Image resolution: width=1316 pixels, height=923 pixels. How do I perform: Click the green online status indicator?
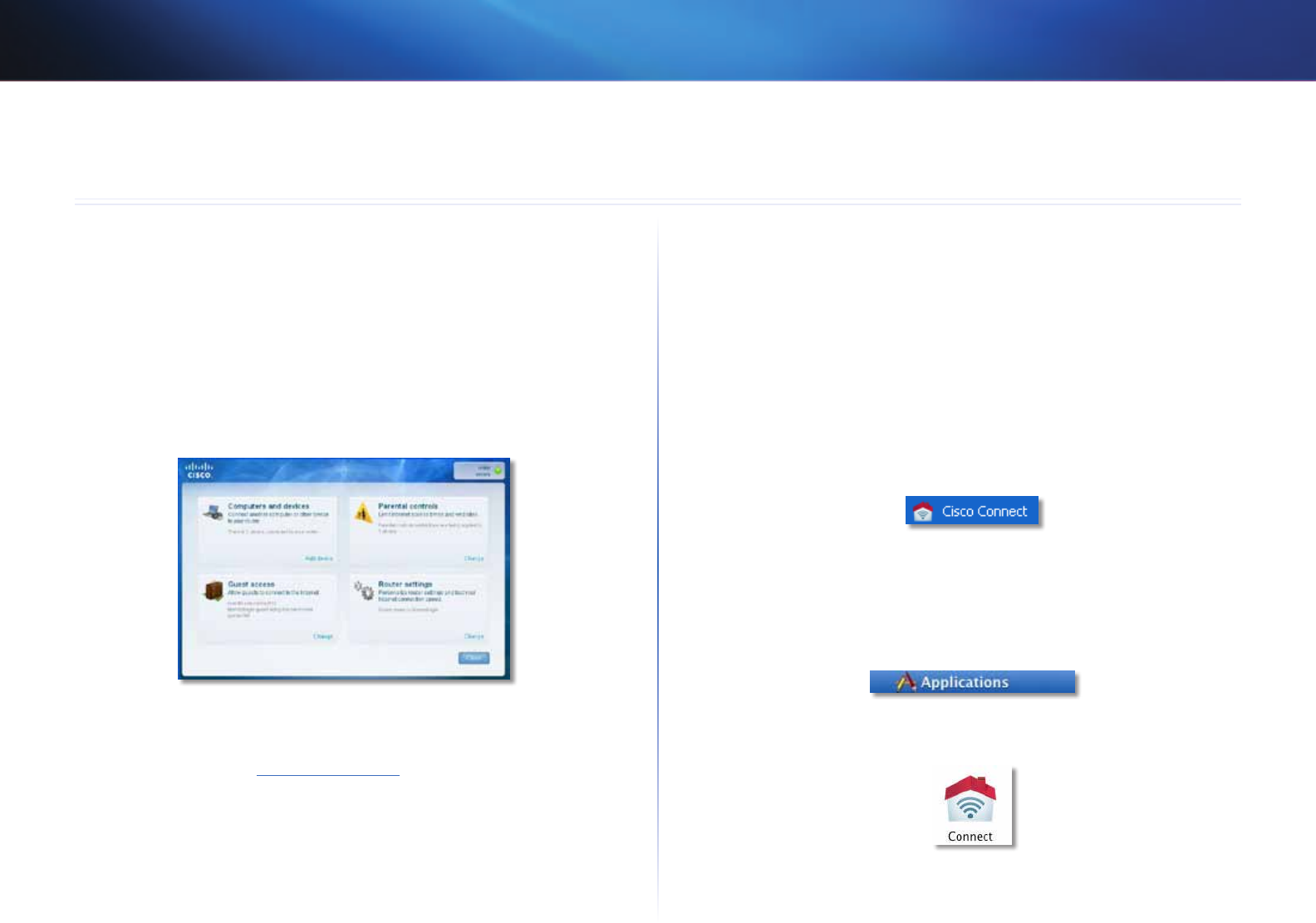click(x=498, y=471)
